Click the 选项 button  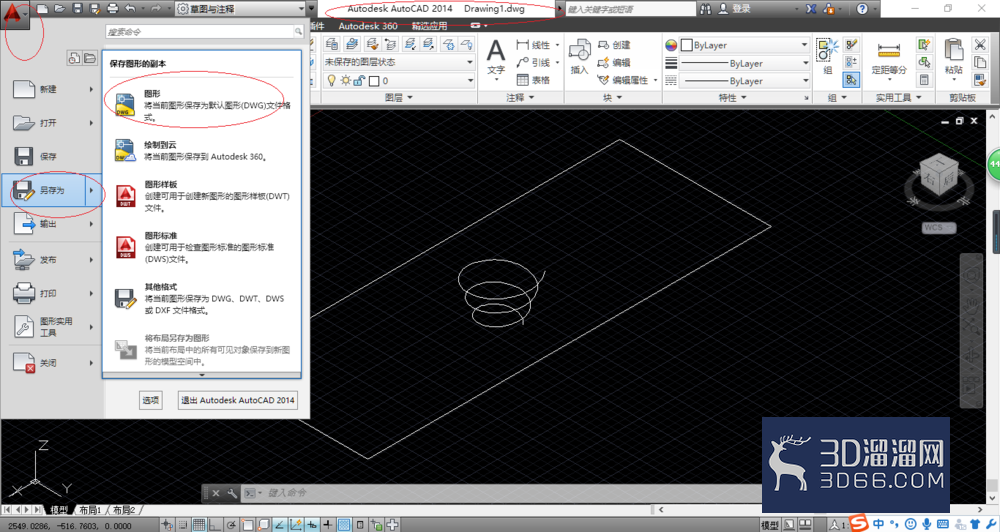[x=151, y=400]
